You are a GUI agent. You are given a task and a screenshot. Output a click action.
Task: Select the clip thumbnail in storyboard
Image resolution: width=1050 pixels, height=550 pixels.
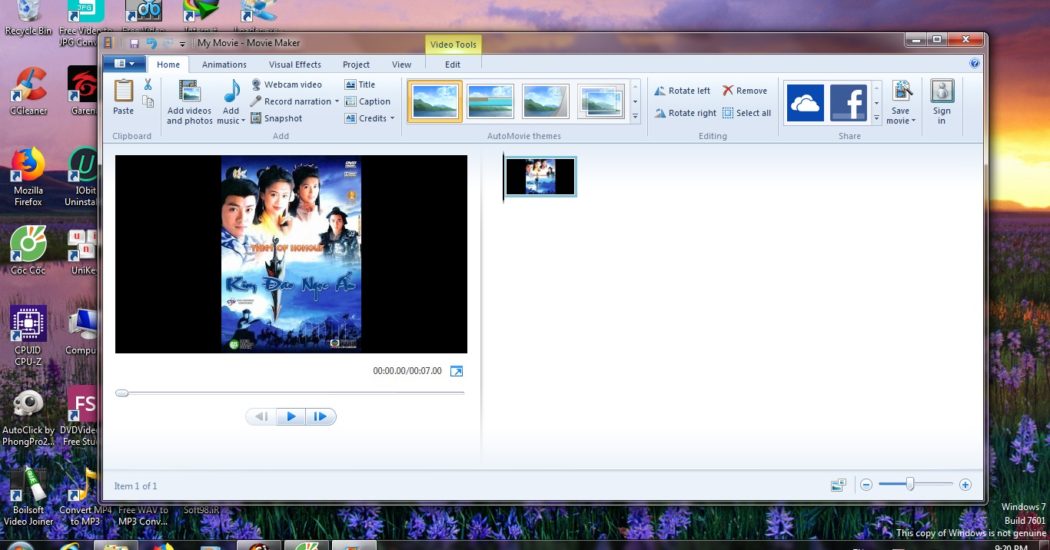(x=540, y=176)
